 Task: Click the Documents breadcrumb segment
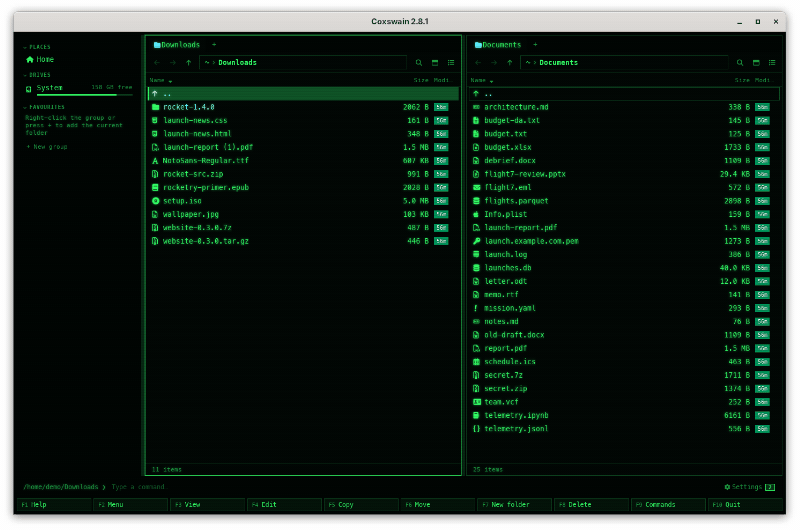[558, 63]
